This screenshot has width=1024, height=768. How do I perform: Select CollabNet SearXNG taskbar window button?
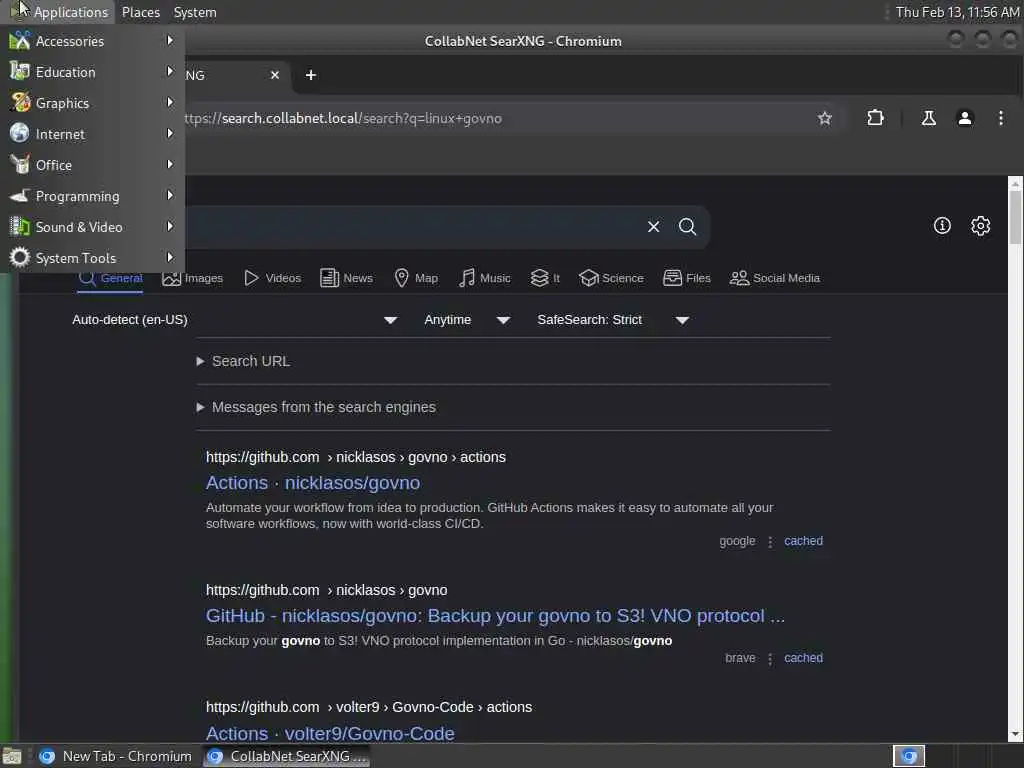point(287,756)
